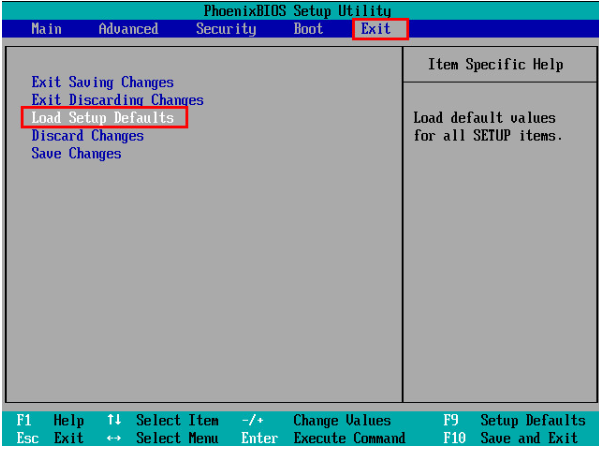This screenshot has width=599, height=449.
Task: Open the Main menu tab
Action: [46, 29]
